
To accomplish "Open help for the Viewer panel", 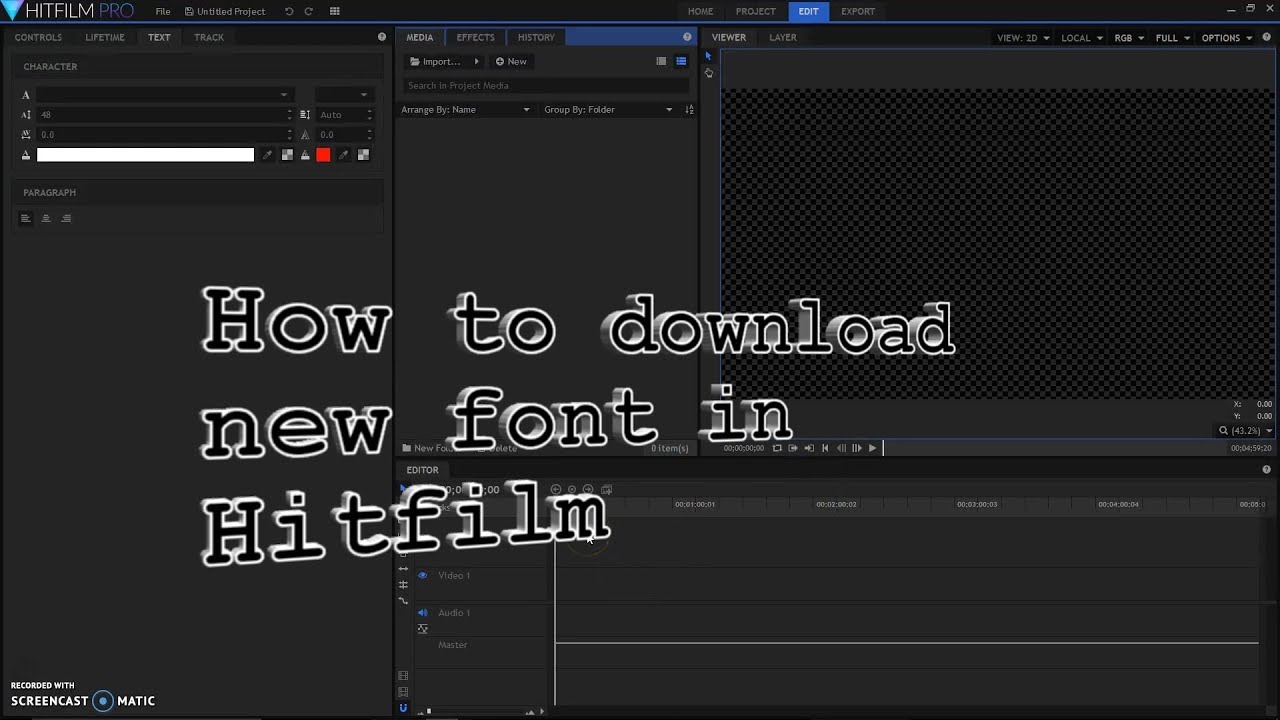I will pos(1267,37).
